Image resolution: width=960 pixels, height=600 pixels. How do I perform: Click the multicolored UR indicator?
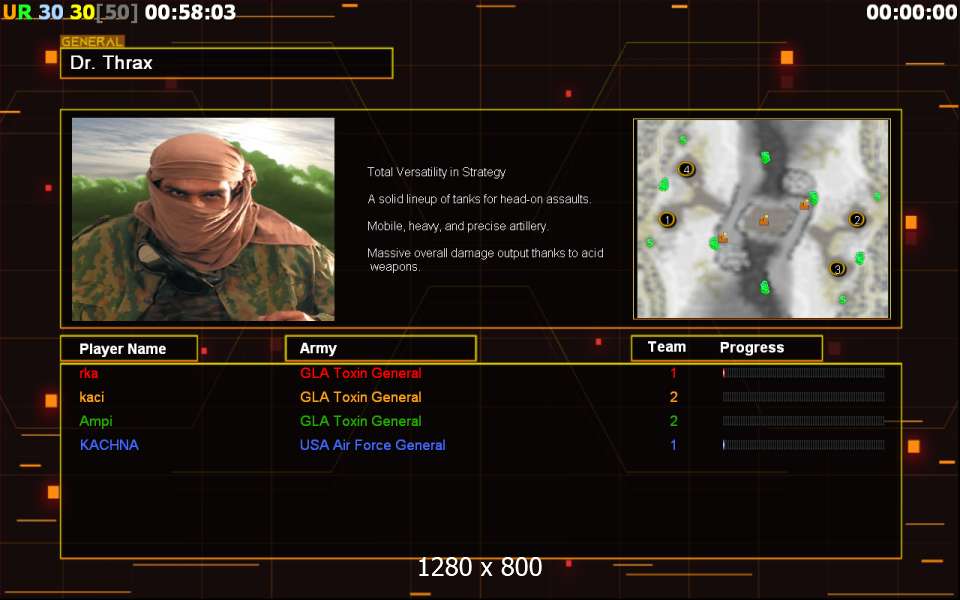point(17,12)
